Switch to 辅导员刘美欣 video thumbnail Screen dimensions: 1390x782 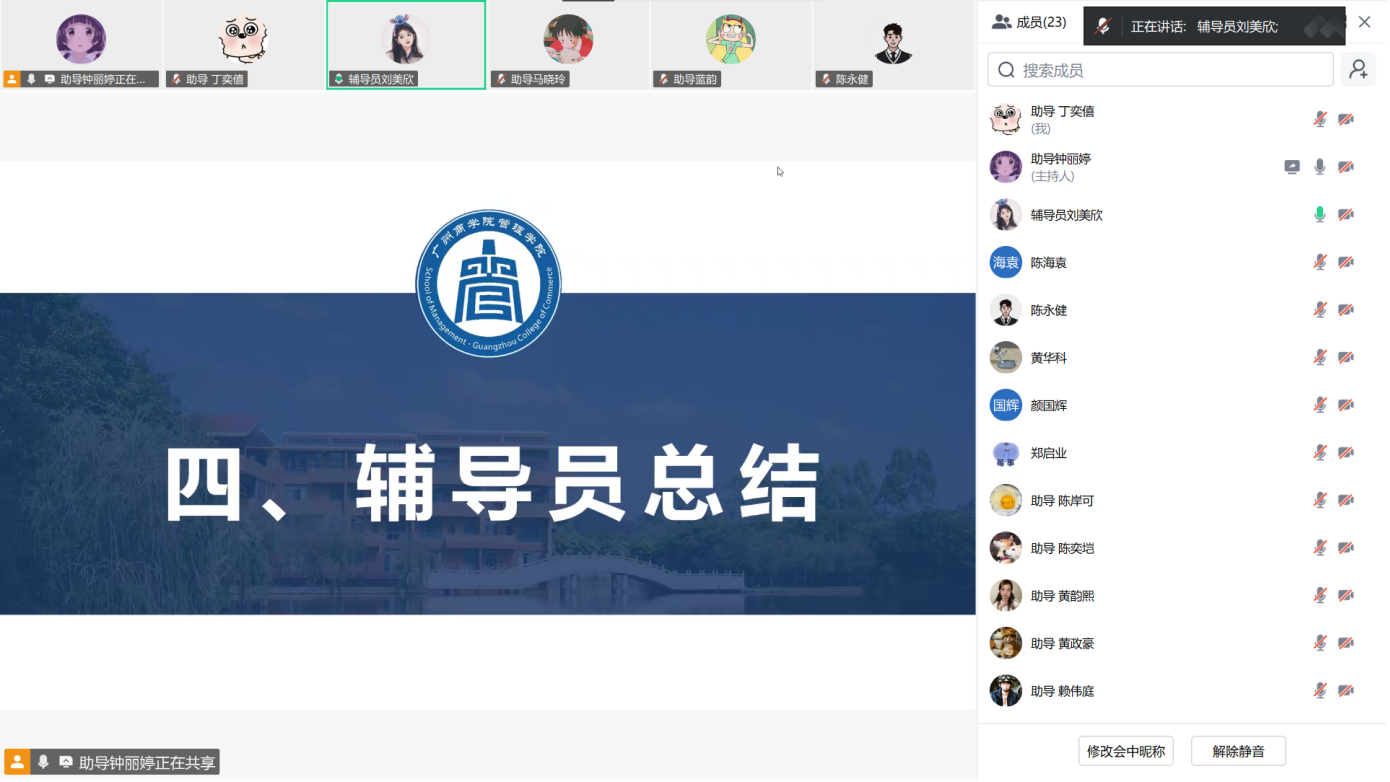click(x=405, y=44)
